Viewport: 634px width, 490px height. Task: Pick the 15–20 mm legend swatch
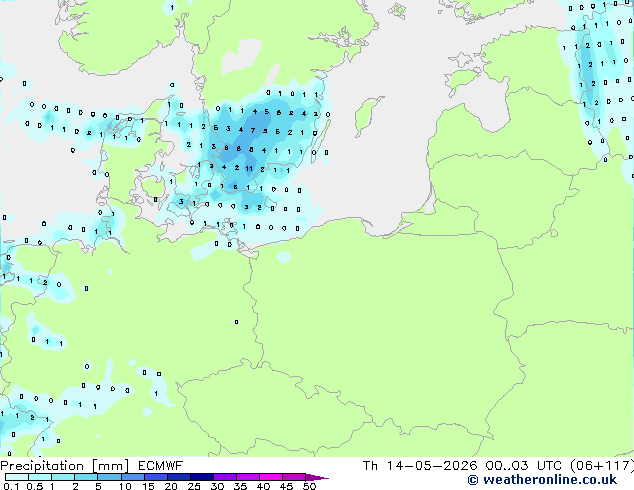(x=155, y=477)
